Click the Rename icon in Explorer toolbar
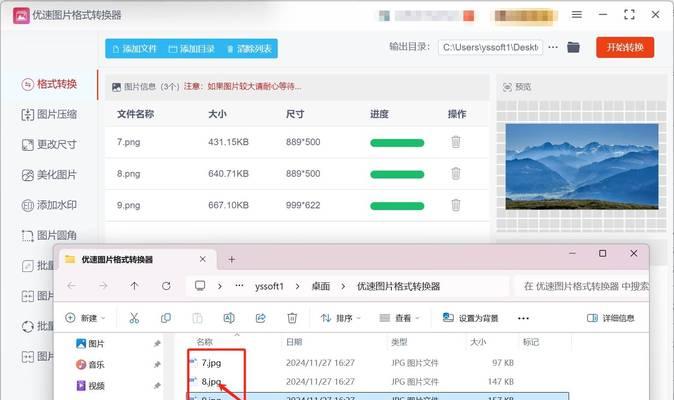Screen dimensions: 674x400 coord(229,318)
